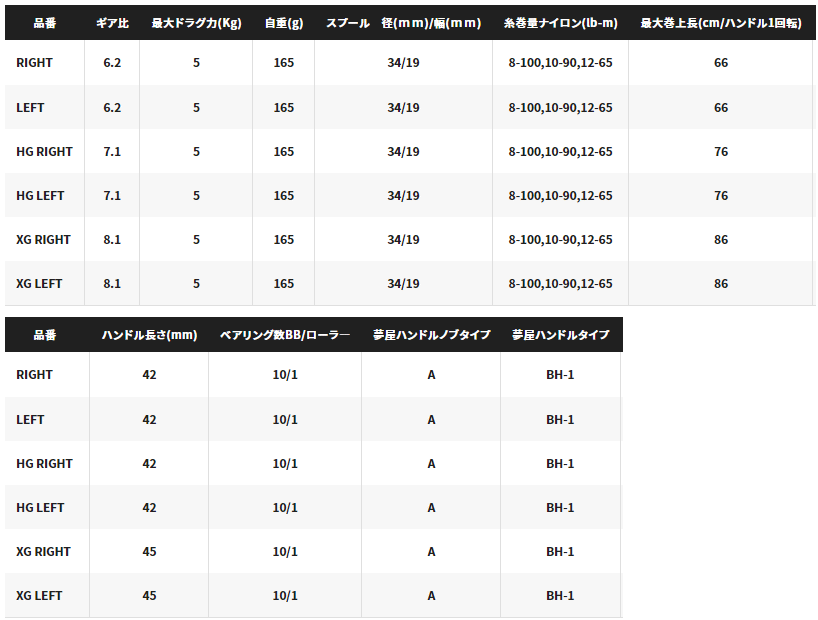Click the 最大巻上長 column header

pyautogui.click(x=721, y=23)
